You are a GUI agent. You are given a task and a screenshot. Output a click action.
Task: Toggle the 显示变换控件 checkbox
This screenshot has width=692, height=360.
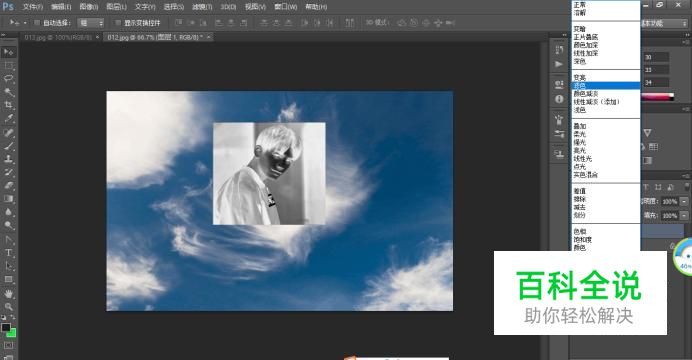click(117, 23)
